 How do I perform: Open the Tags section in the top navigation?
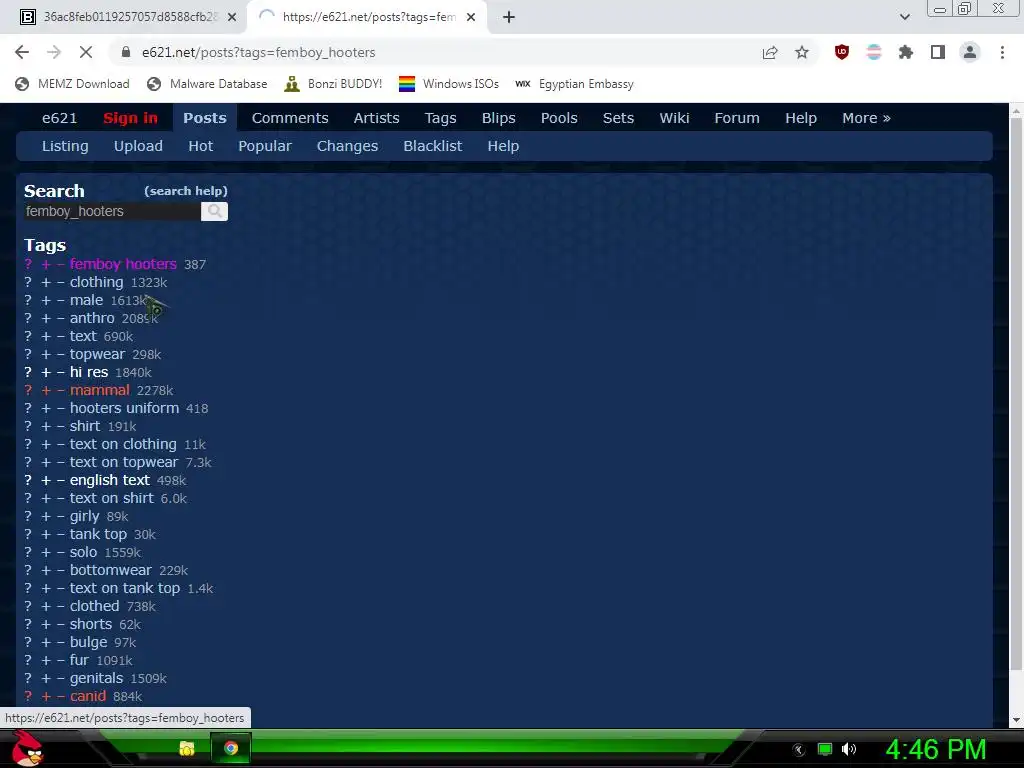click(440, 118)
